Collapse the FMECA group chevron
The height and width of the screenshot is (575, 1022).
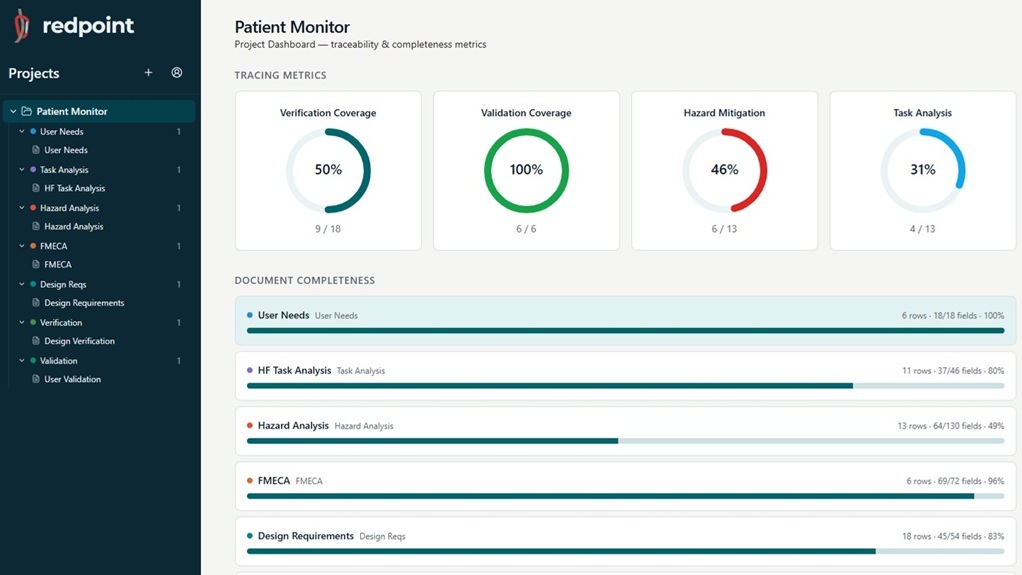[22, 246]
